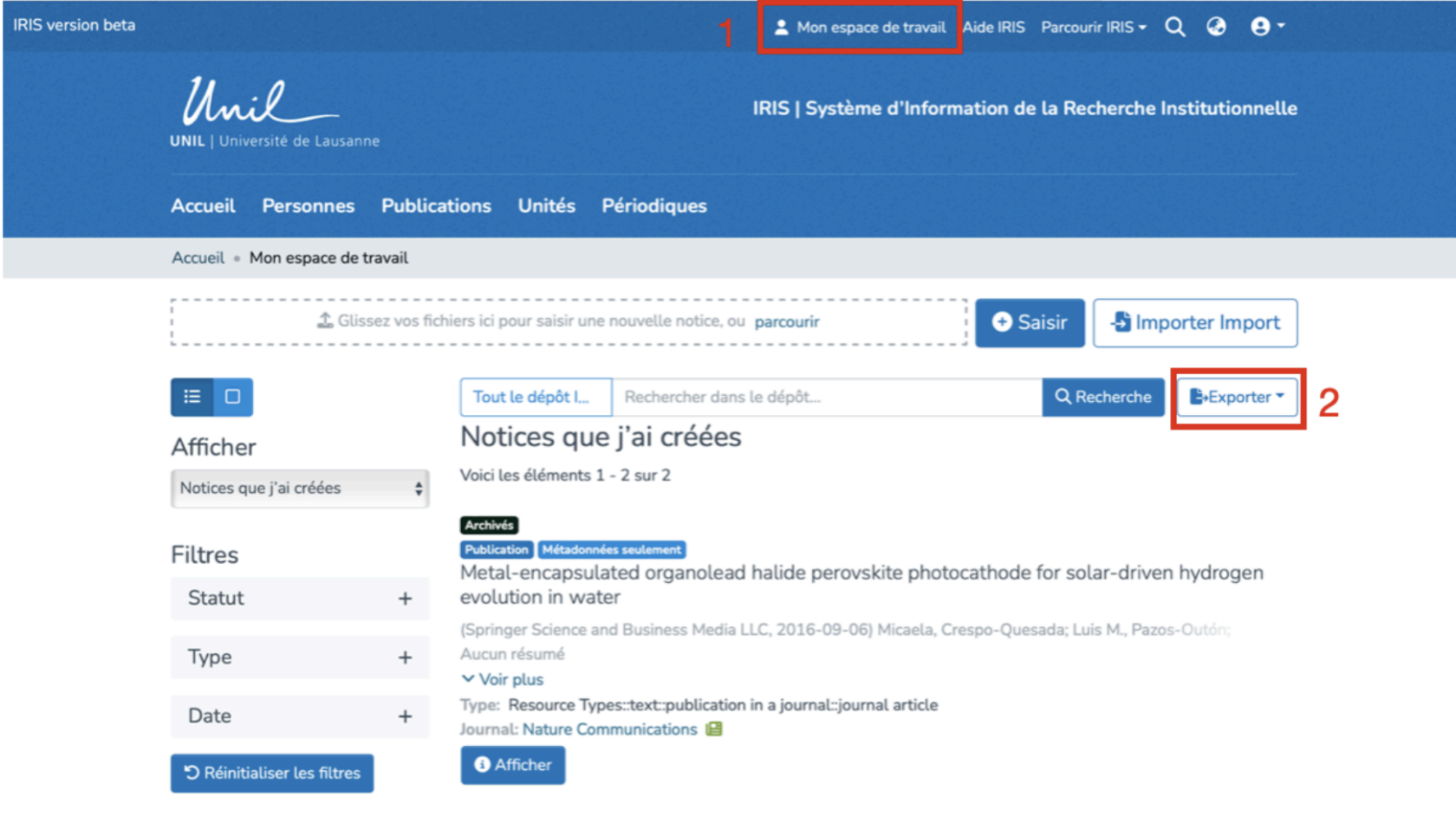Image resolution: width=1456 pixels, height=816 pixels.
Task: Click the green journal icon beside Nature Communications
Action: point(713,729)
